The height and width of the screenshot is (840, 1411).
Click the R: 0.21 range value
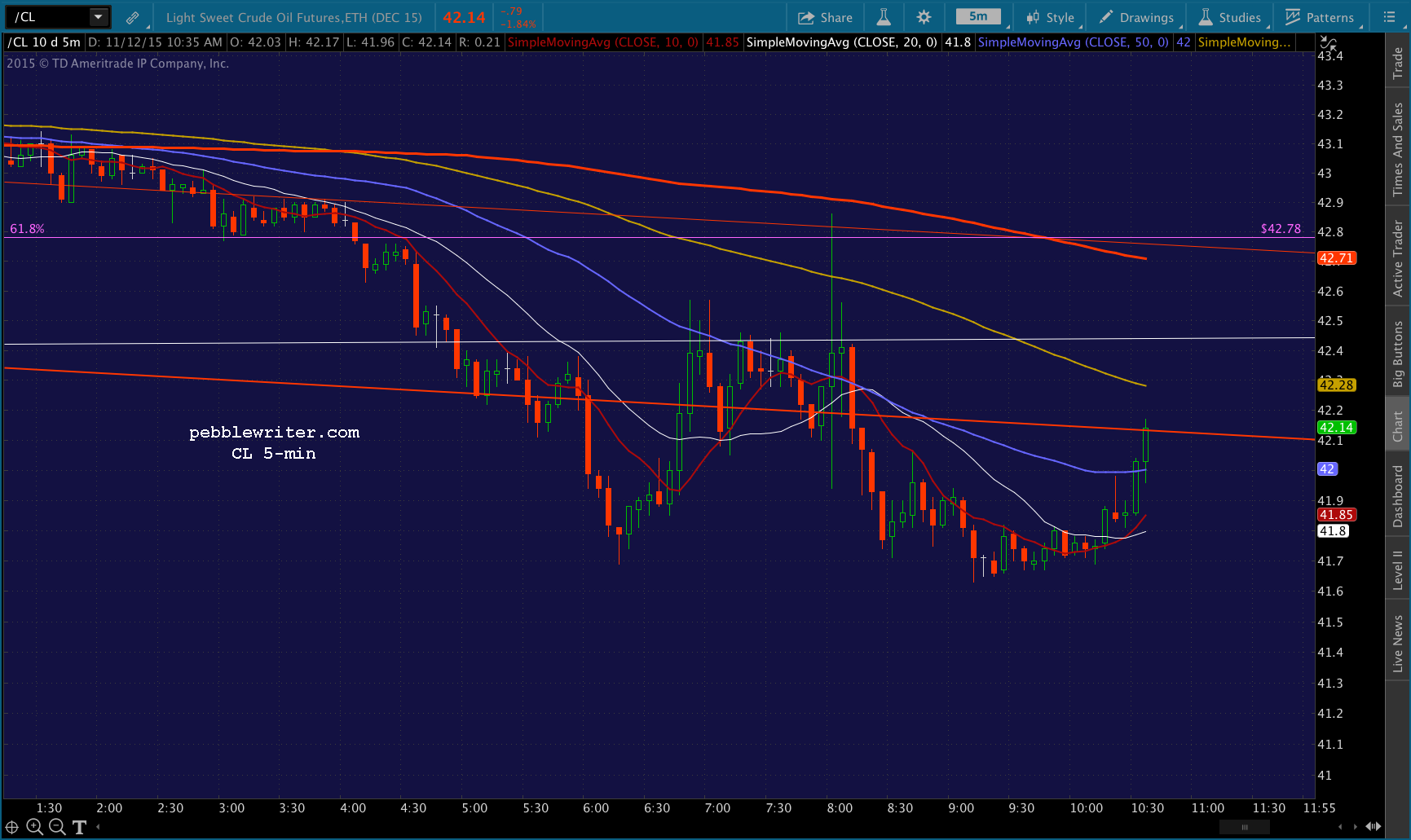pos(479,42)
